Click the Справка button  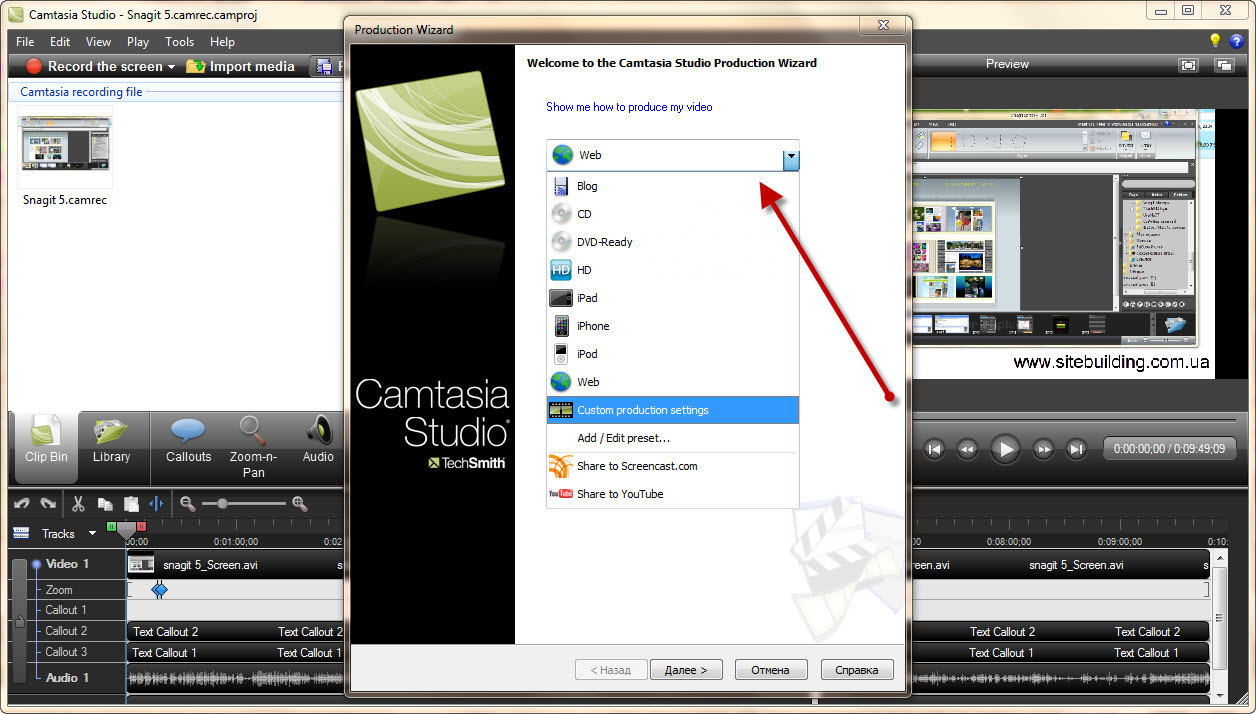[857, 670]
